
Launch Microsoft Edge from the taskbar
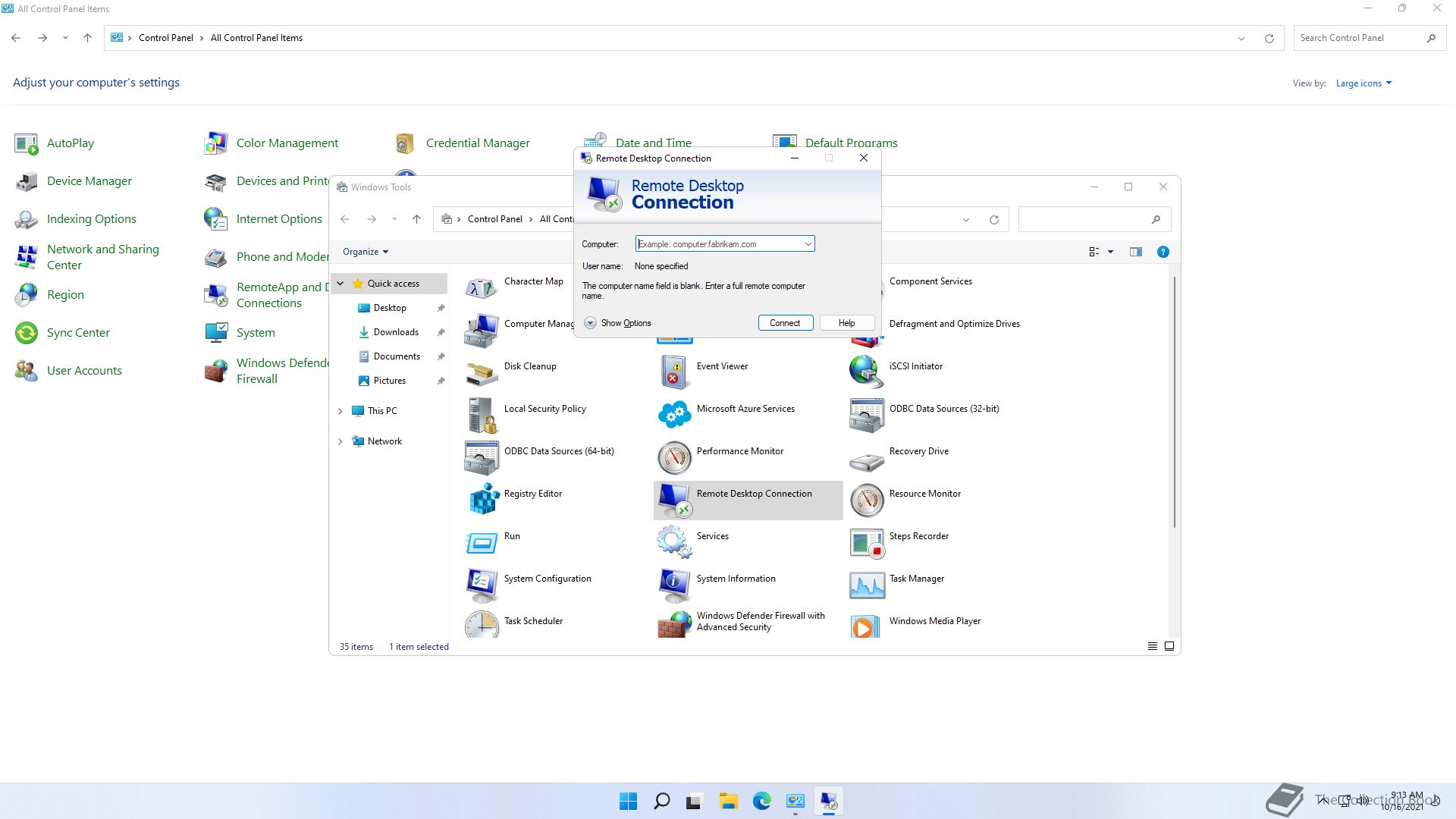[761, 802]
